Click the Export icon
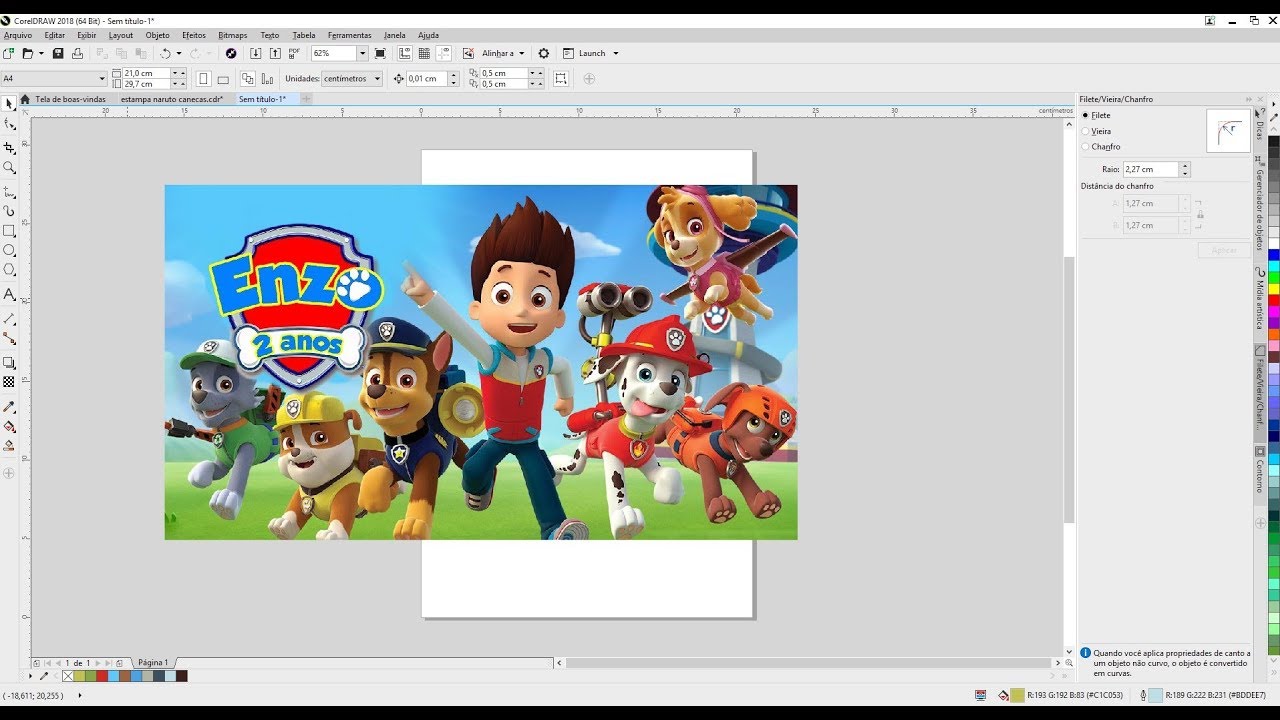This screenshot has height=720, width=1280. click(x=275, y=53)
